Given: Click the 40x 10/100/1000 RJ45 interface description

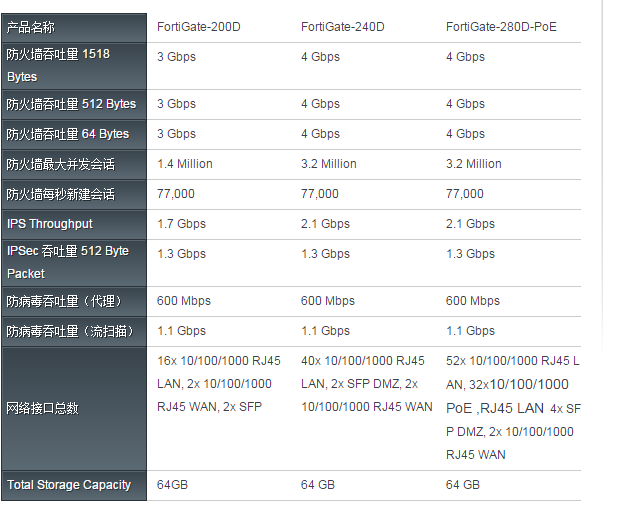Looking at the screenshot, I should click(x=367, y=384).
